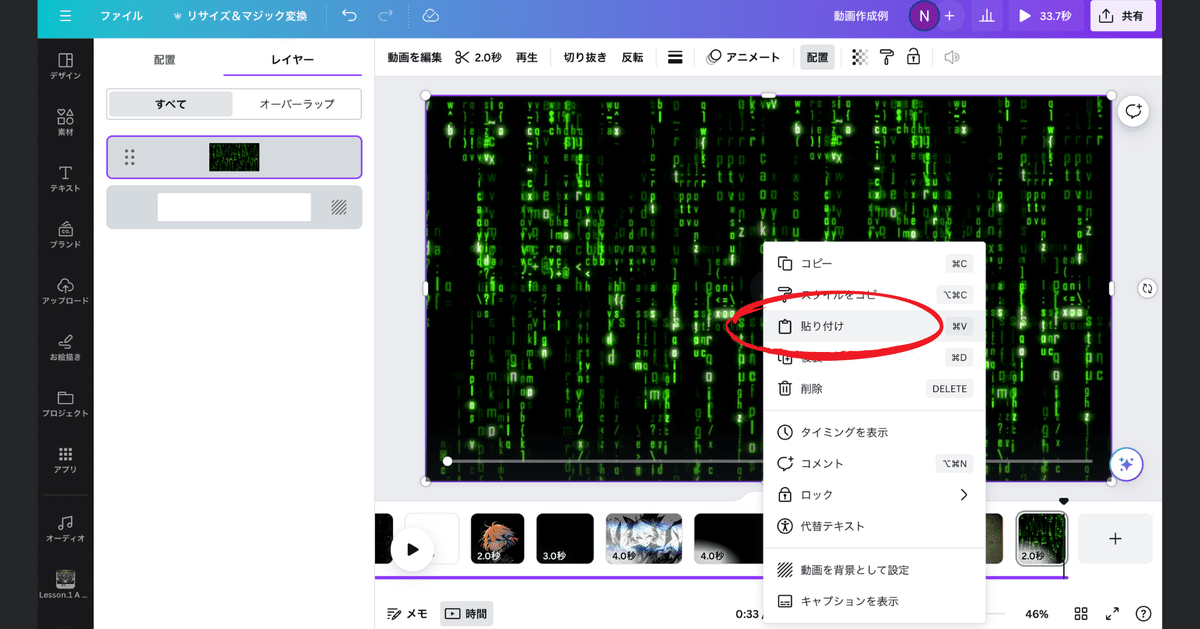Open the Lesson.1 A... sidebar item
This screenshot has width=1200, height=629.
[x=66, y=583]
